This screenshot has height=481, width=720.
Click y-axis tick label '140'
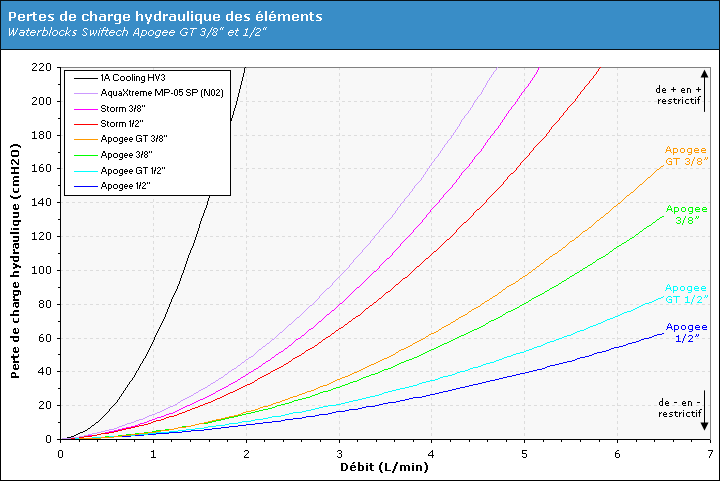tap(41, 202)
